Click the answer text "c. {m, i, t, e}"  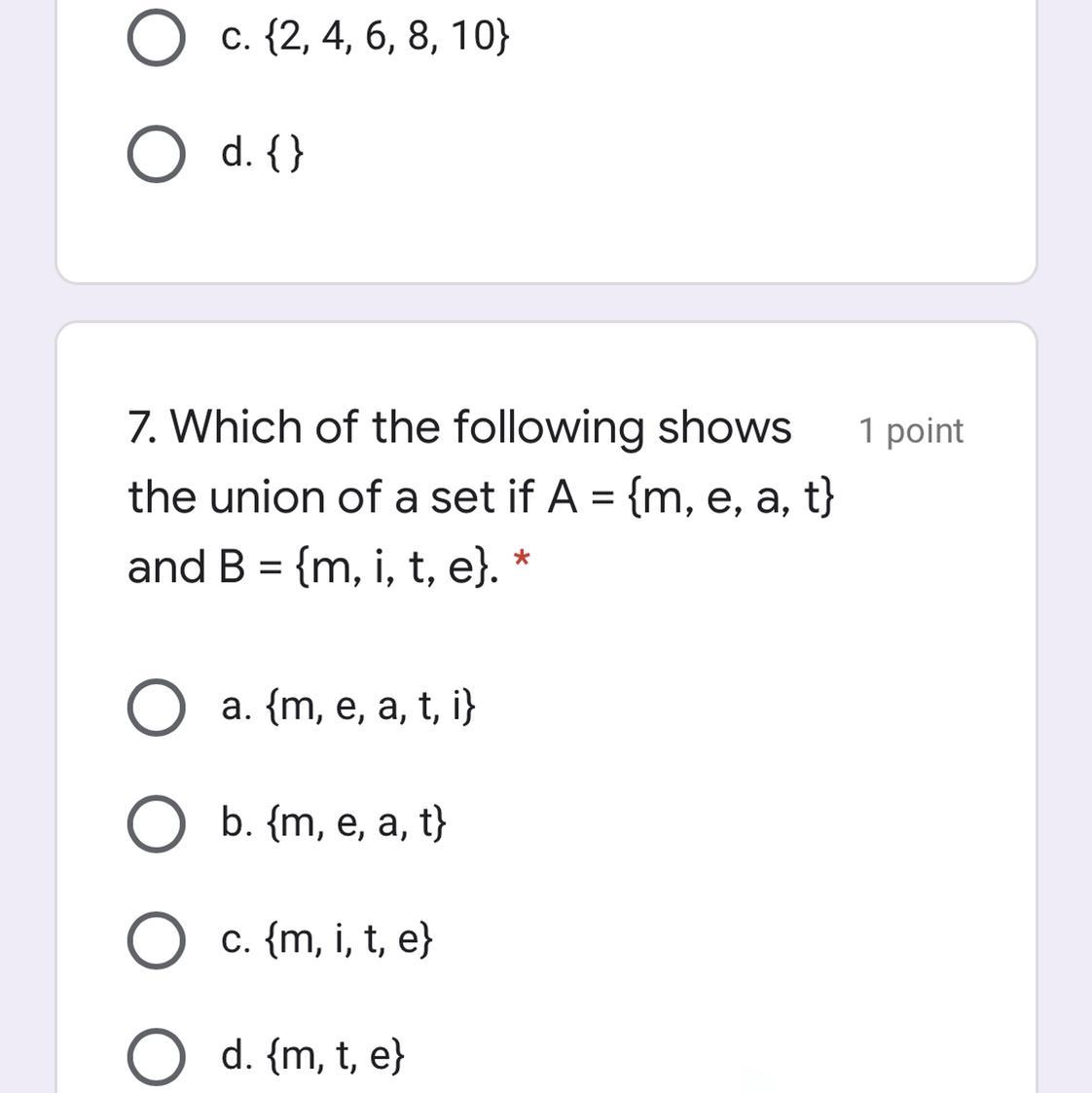(327, 938)
